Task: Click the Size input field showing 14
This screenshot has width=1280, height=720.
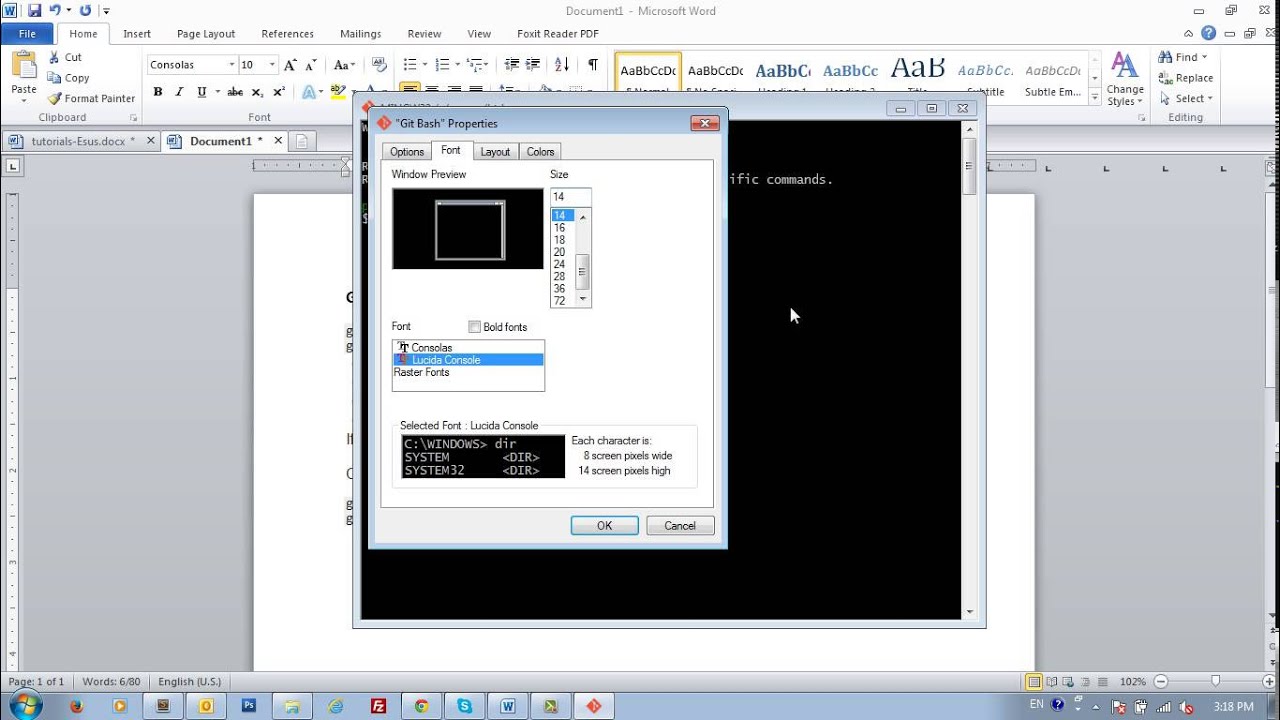Action: point(570,197)
